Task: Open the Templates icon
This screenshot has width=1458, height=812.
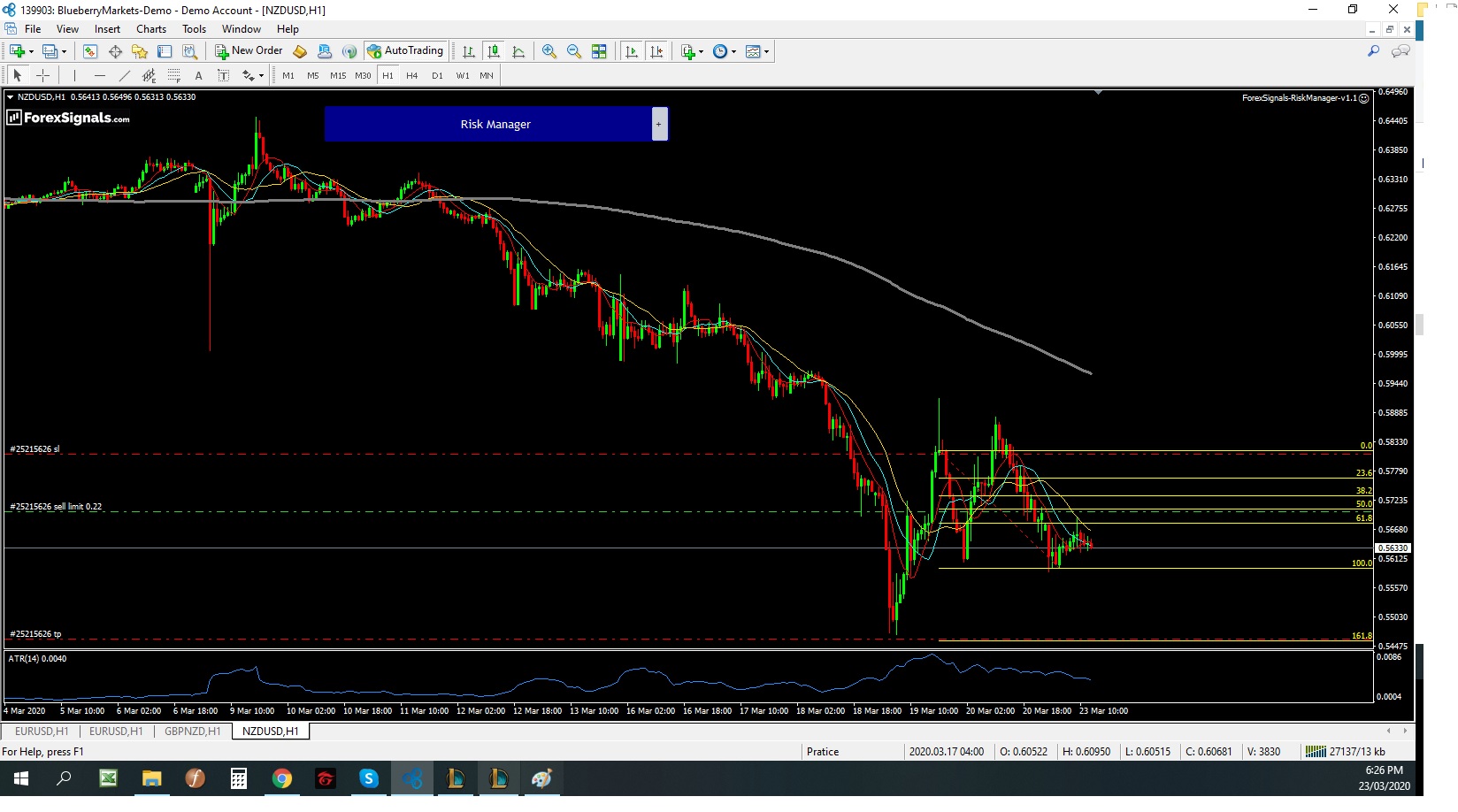Action: pos(753,51)
